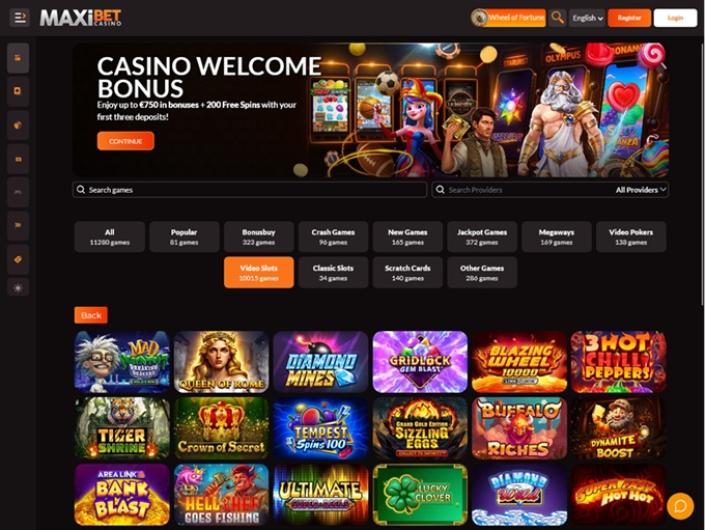
Task: Click the gear icon at sidebar bottom
Action: pos(18,287)
